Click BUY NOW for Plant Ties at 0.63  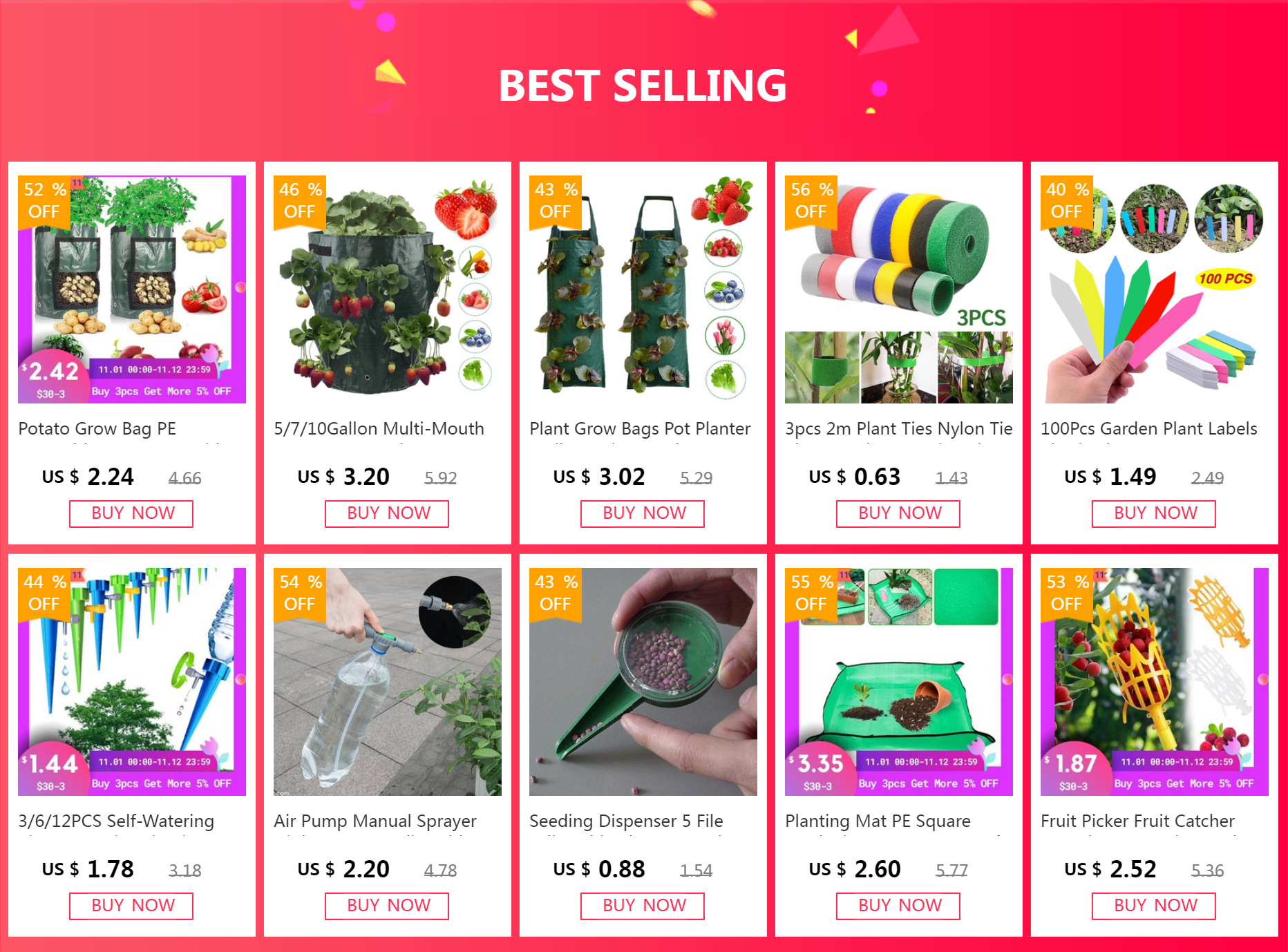click(898, 514)
